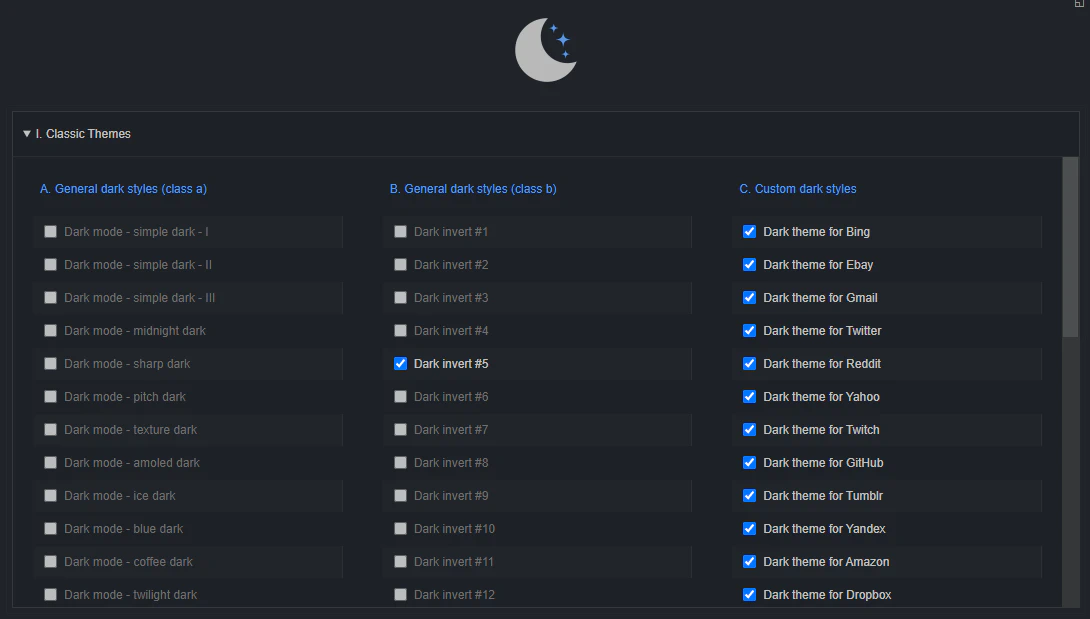Untick Dark theme for GitHub

tap(749, 463)
